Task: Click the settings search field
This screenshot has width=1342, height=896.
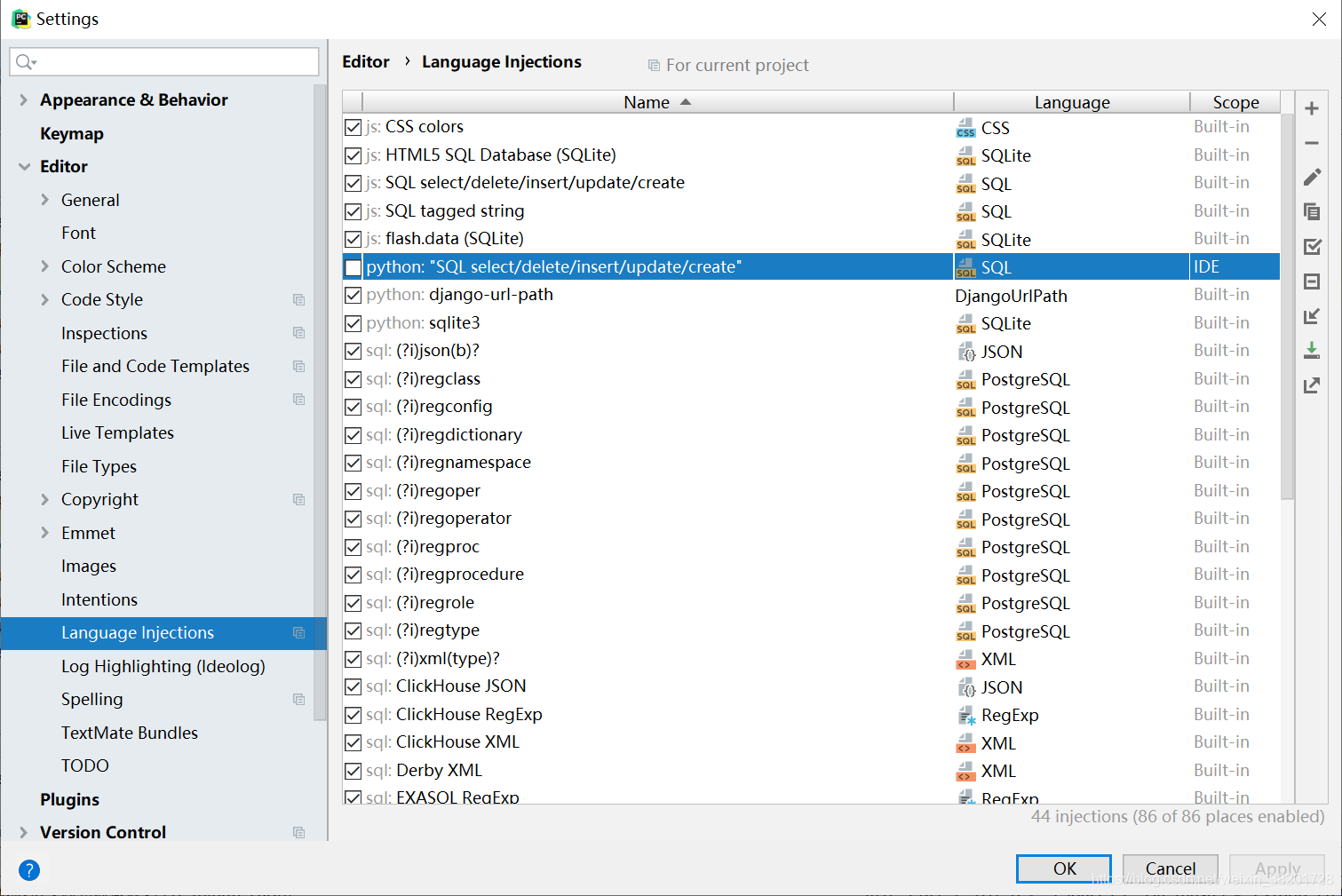Action: tap(164, 61)
